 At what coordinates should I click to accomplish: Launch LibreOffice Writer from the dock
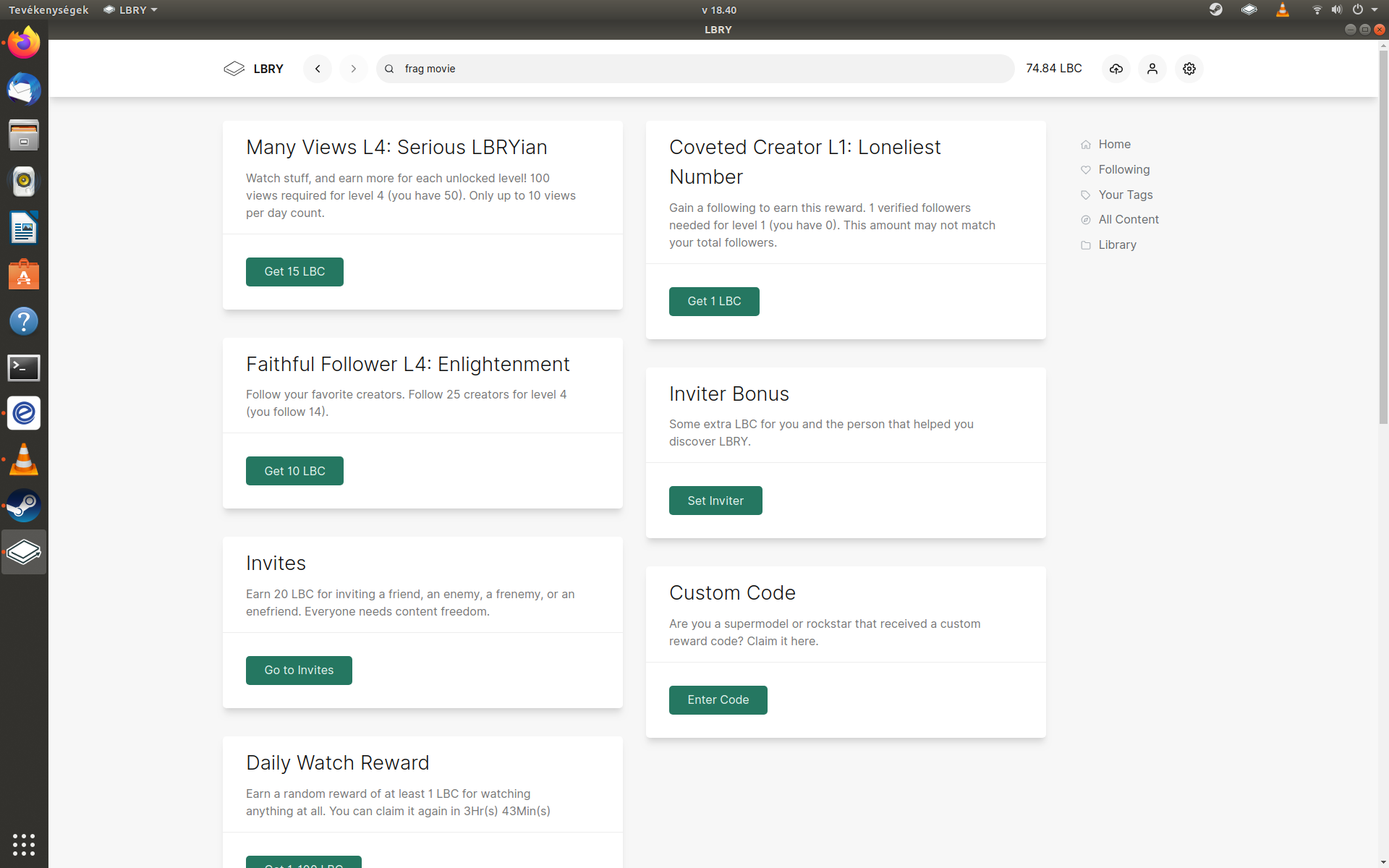24,228
